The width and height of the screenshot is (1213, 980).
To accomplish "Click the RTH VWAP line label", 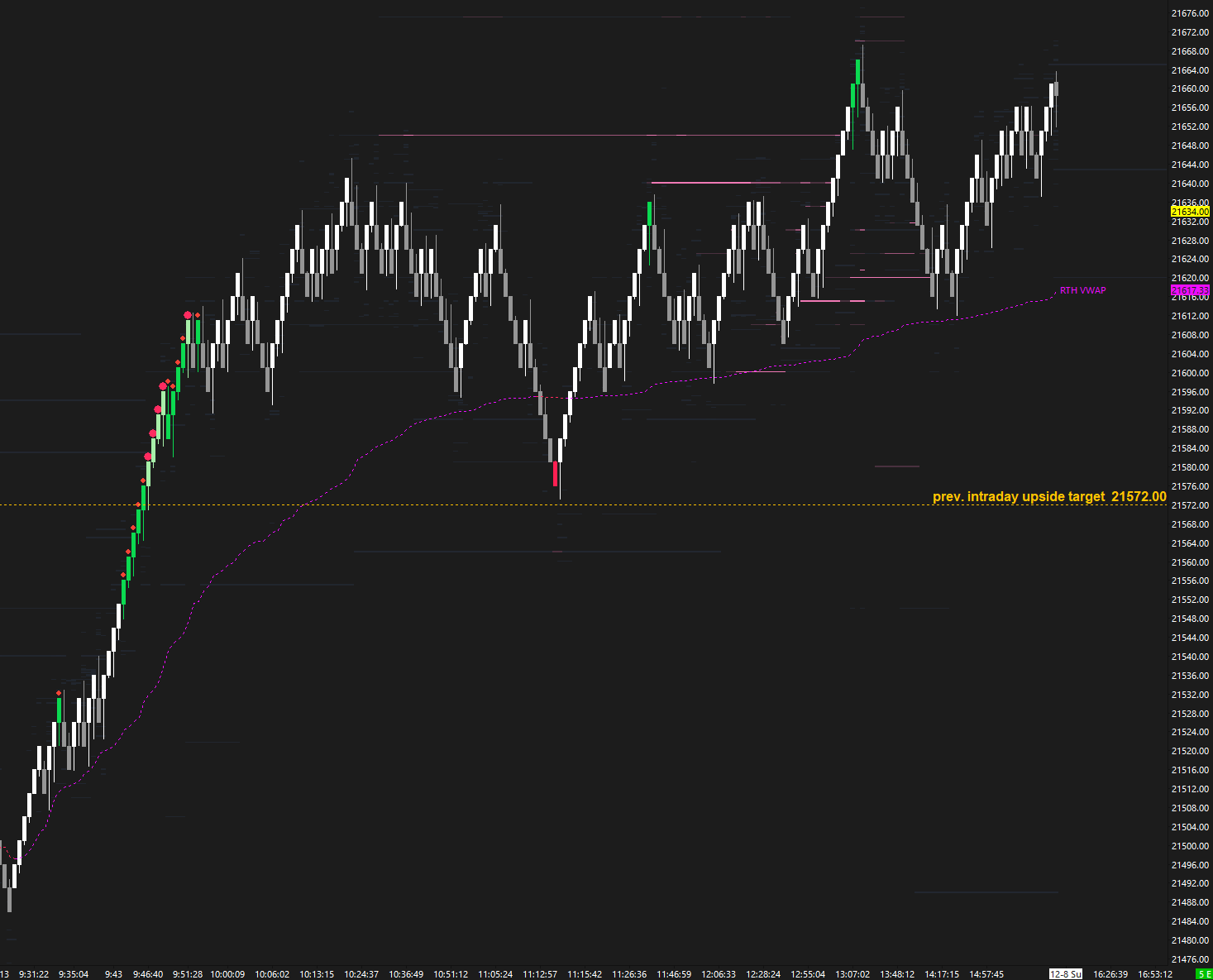I will pos(1082,290).
